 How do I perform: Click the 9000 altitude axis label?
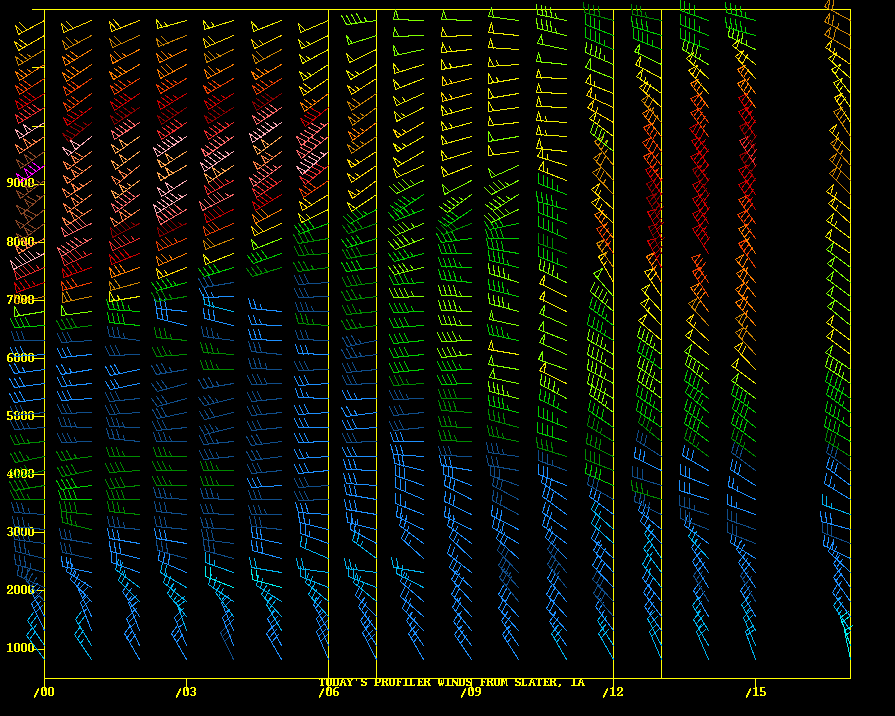coord(20,183)
